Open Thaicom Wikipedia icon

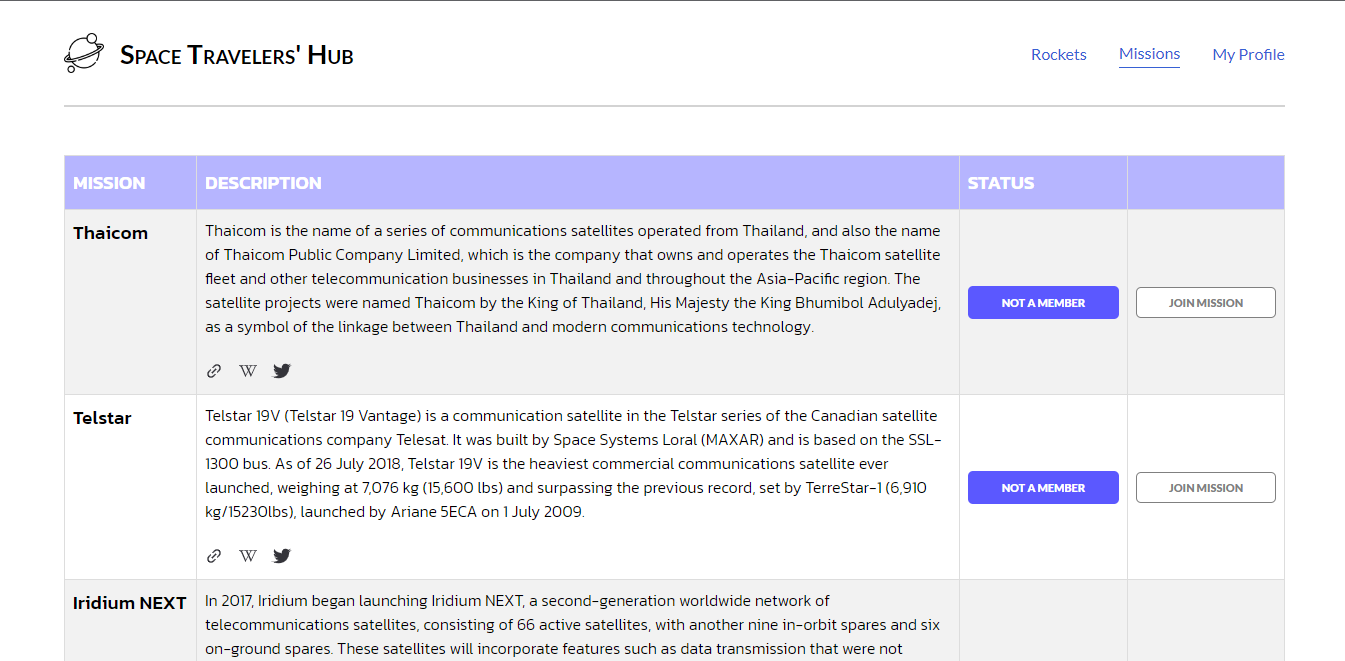tap(248, 371)
